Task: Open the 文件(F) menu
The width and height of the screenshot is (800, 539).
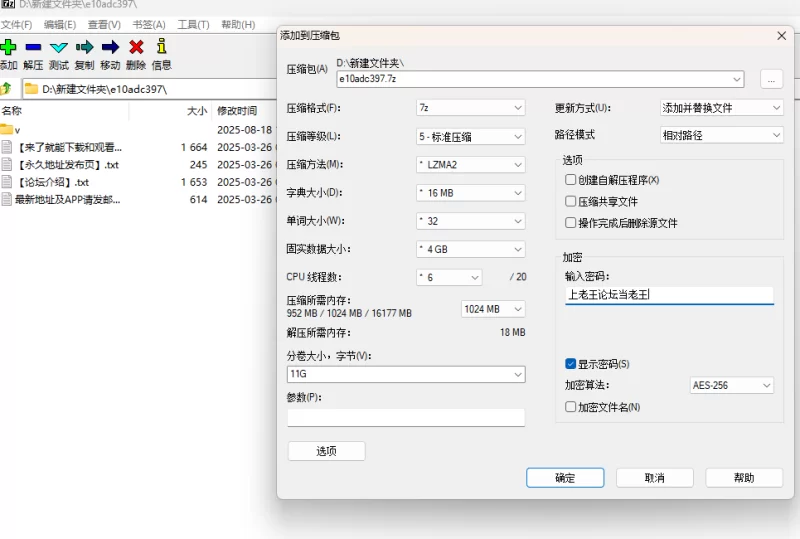Action: 16,24
